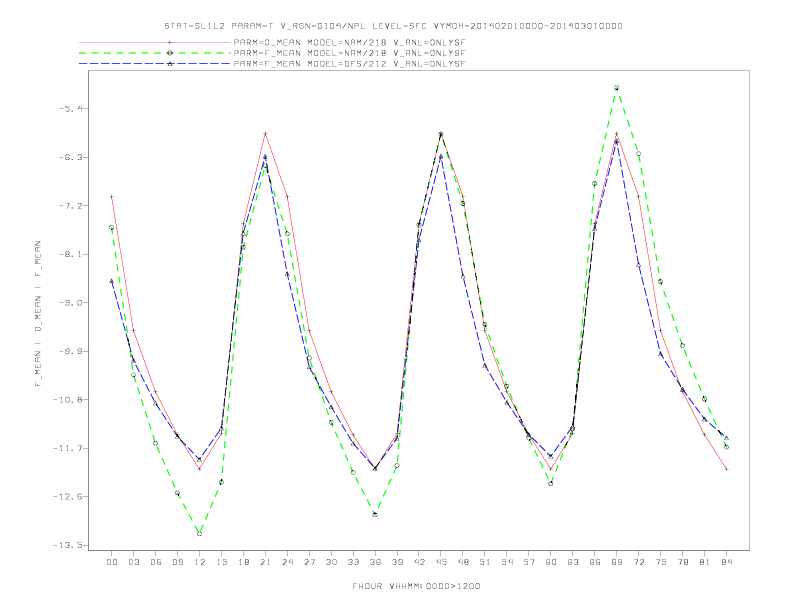This screenshot has width=792, height=612.
Task: Click x-axis tick label 69
Action: (x=617, y=562)
